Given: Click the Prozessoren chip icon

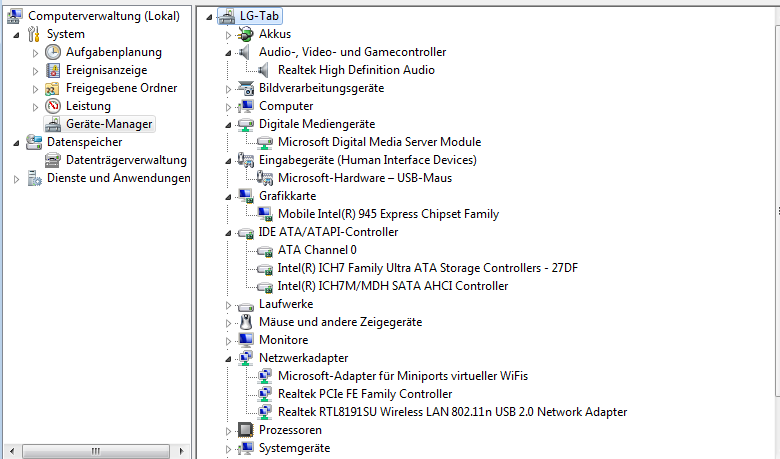Looking at the screenshot, I should pos(246,430).
